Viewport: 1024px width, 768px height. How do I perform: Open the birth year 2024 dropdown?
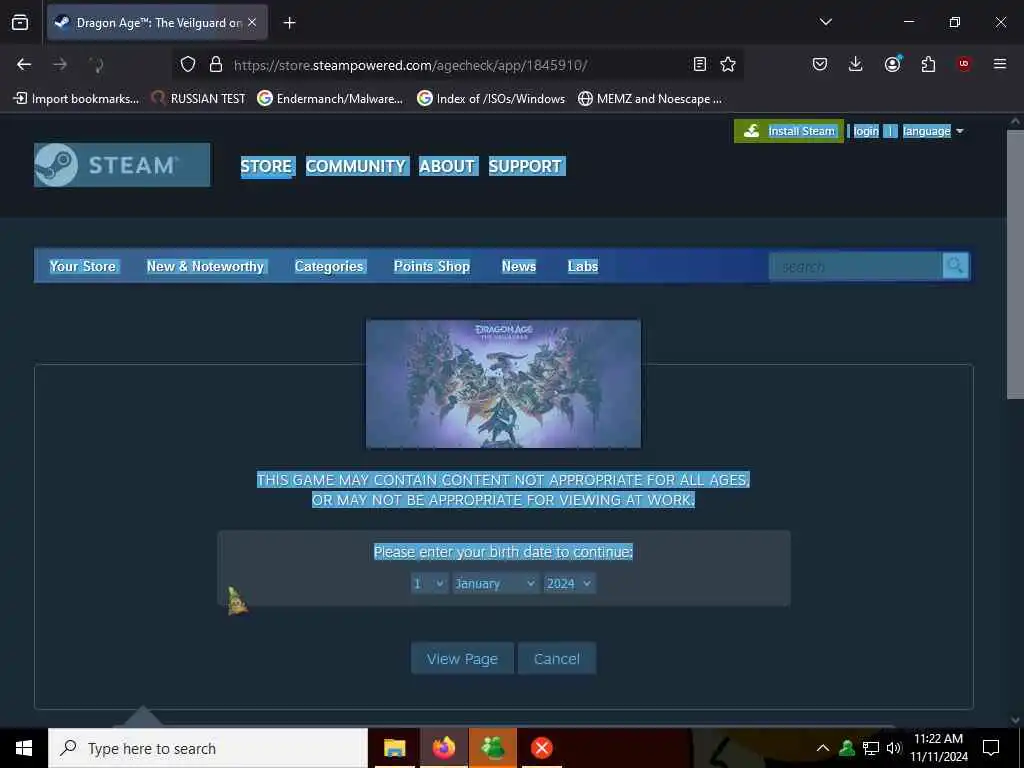pyautogui.click(x=569, y=583)
